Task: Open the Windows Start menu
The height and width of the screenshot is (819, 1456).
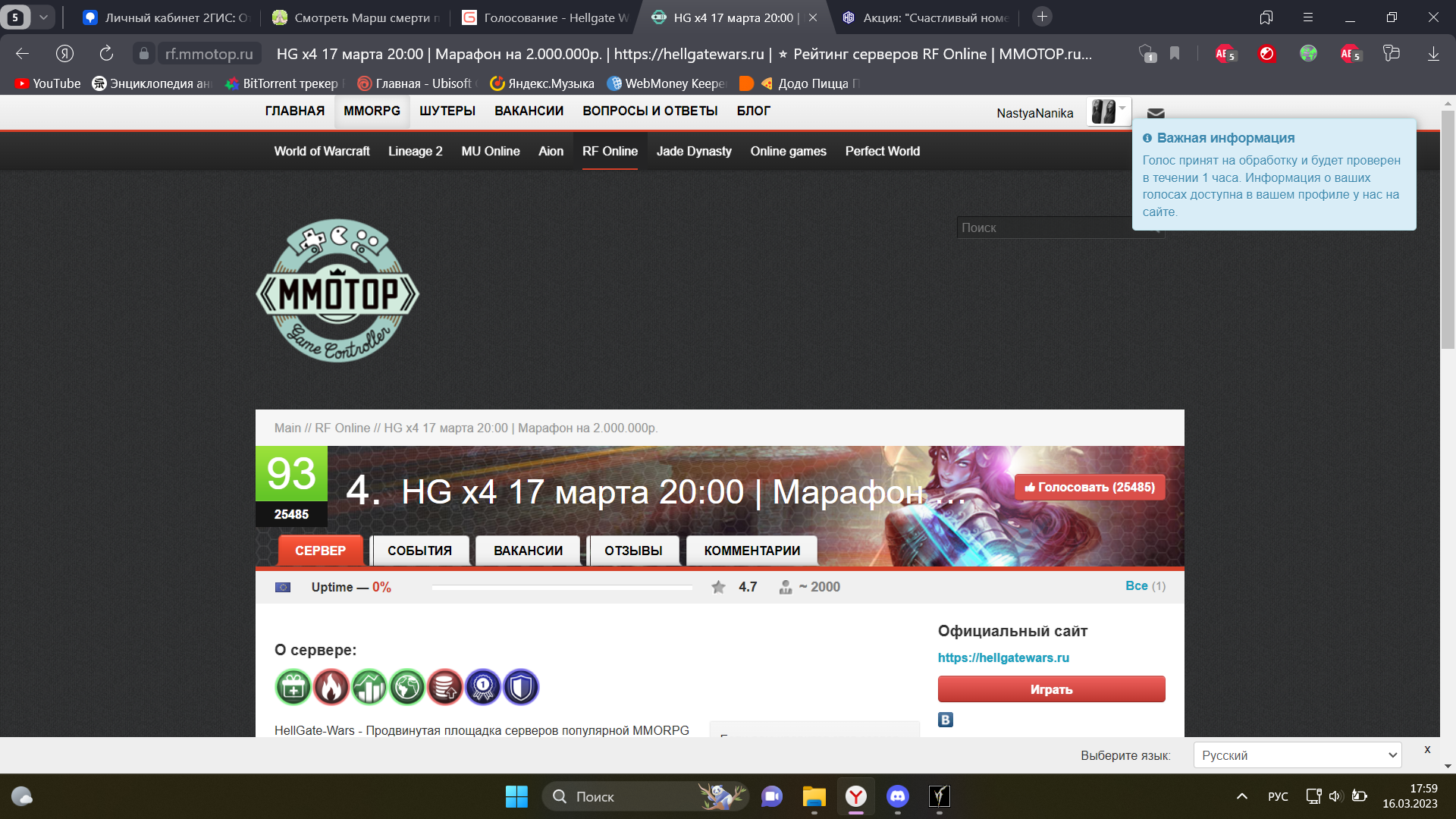Action: [x=516, y=796]
